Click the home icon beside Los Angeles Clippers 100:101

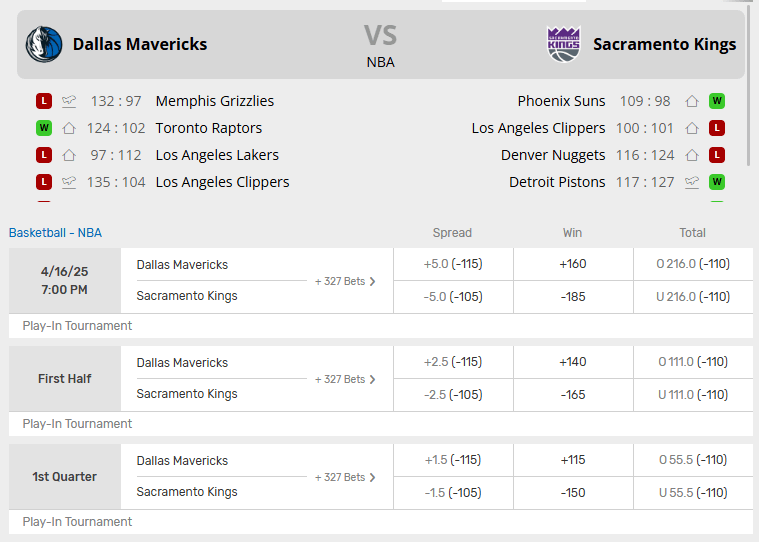692,128
